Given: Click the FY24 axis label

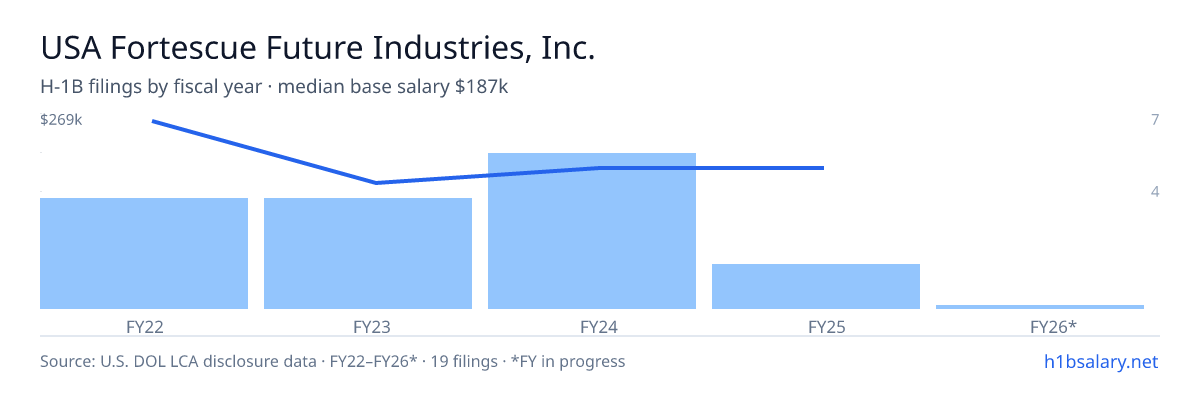Looking at the screenshot, I should pyautogui.click(x=592, y=327).
